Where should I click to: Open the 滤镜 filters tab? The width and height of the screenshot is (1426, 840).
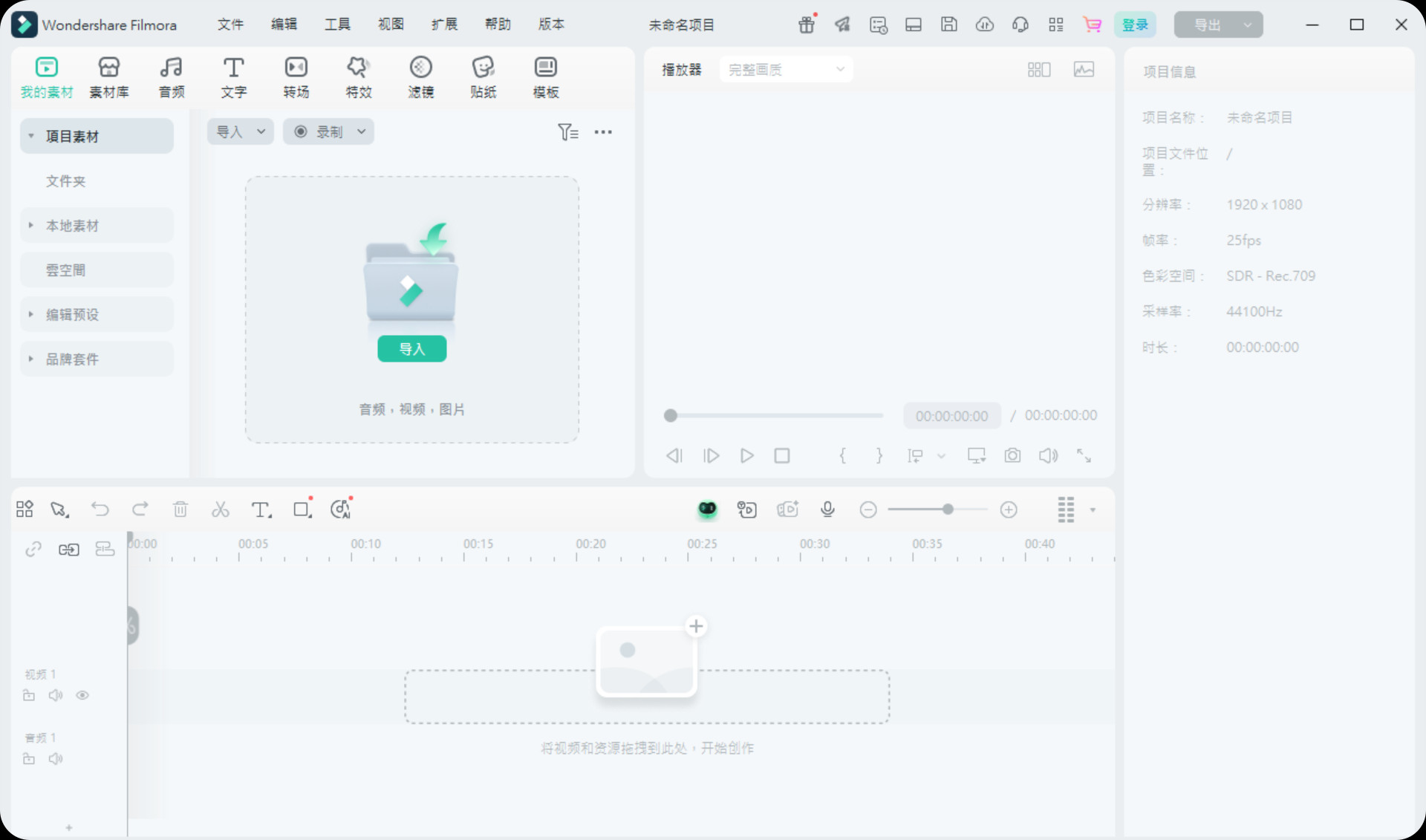tap(421, 77)
